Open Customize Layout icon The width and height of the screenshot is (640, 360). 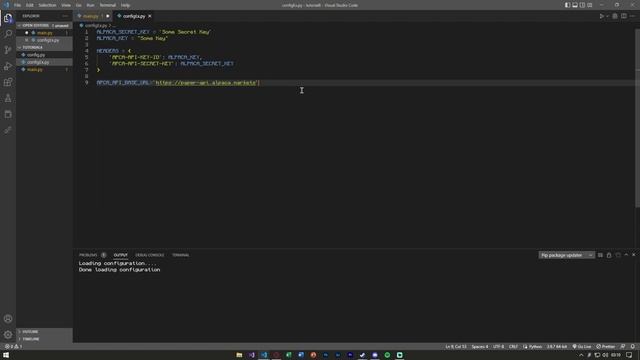589,5
